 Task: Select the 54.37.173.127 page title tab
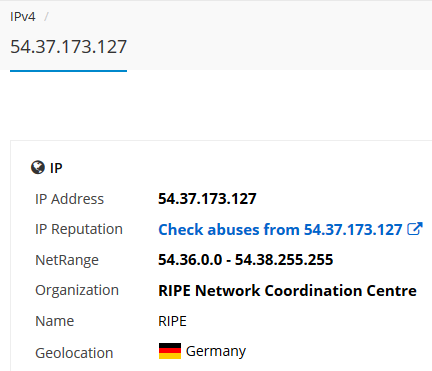pos(68,46)
